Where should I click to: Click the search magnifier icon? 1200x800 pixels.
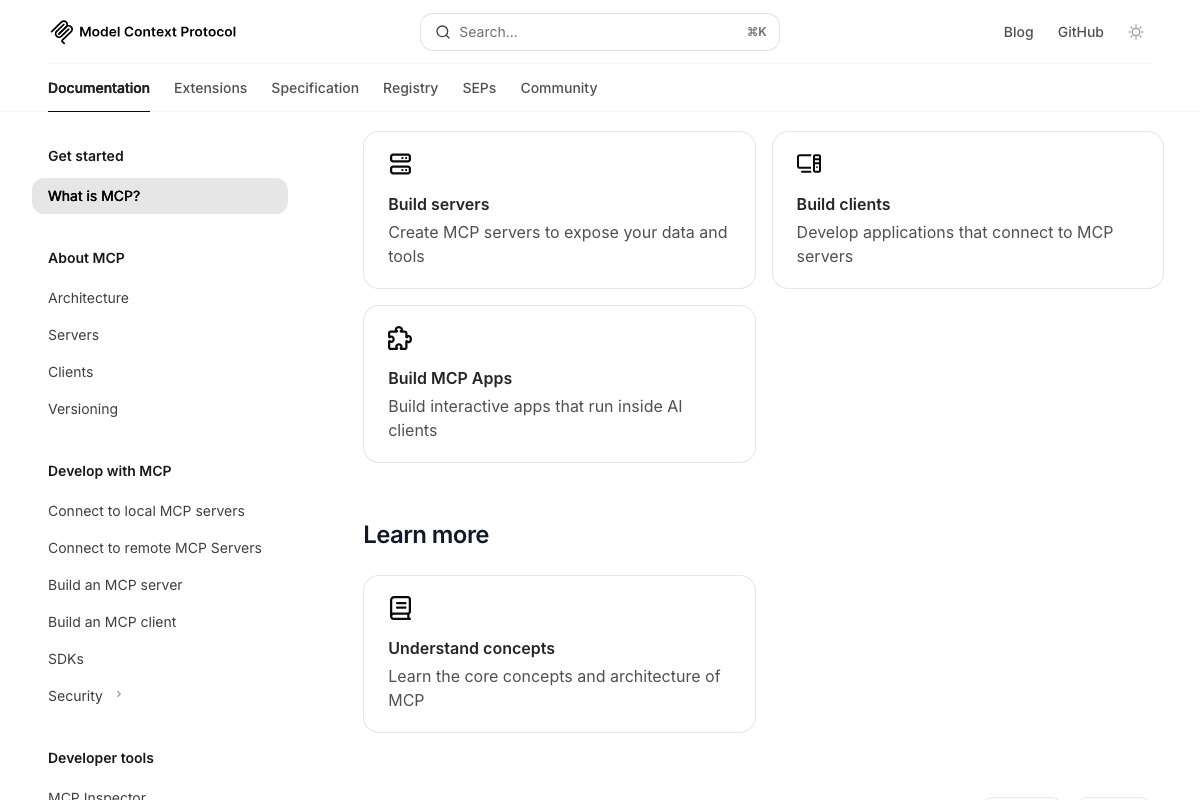tap(443, 32)
